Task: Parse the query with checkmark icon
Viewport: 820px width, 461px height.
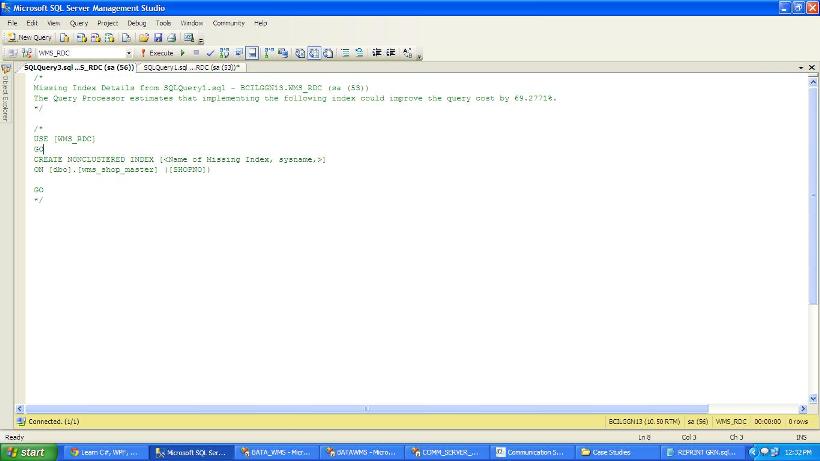Action: click(210, 53)
